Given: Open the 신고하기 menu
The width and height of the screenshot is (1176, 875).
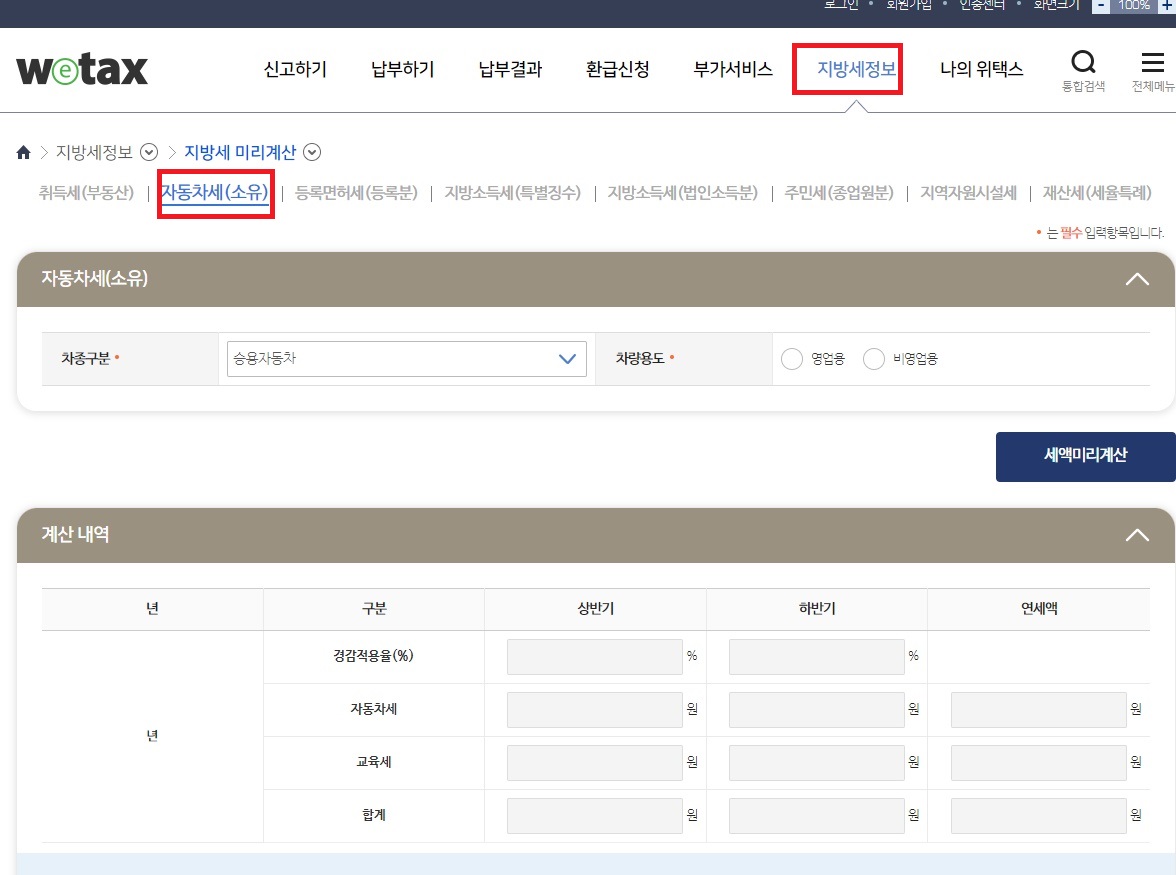Looking at the screenshot, I should 296,69.
